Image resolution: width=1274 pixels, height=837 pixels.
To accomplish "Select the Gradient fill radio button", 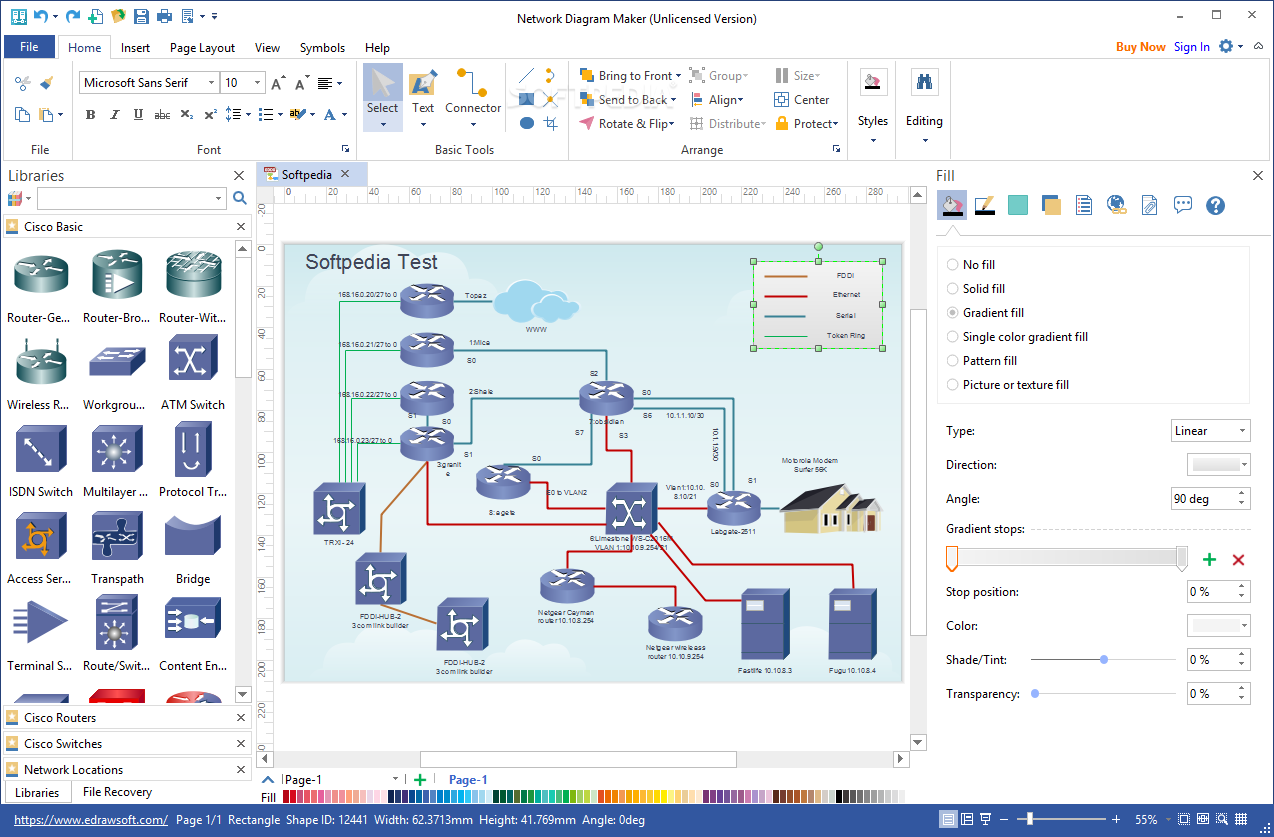I will click(952, 313).
